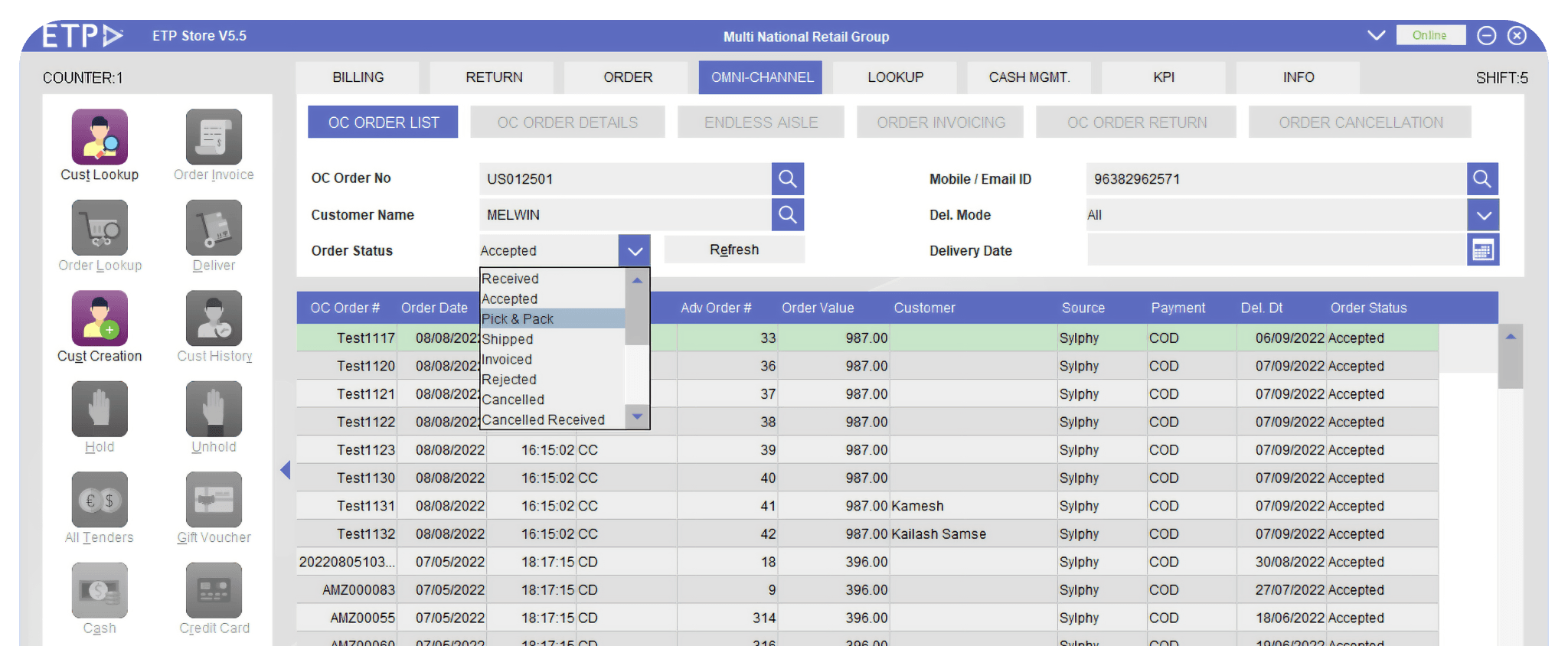Collapse the Order Status dropdown arrow
Screen dimensions: 1568x646
coord(634,250)
